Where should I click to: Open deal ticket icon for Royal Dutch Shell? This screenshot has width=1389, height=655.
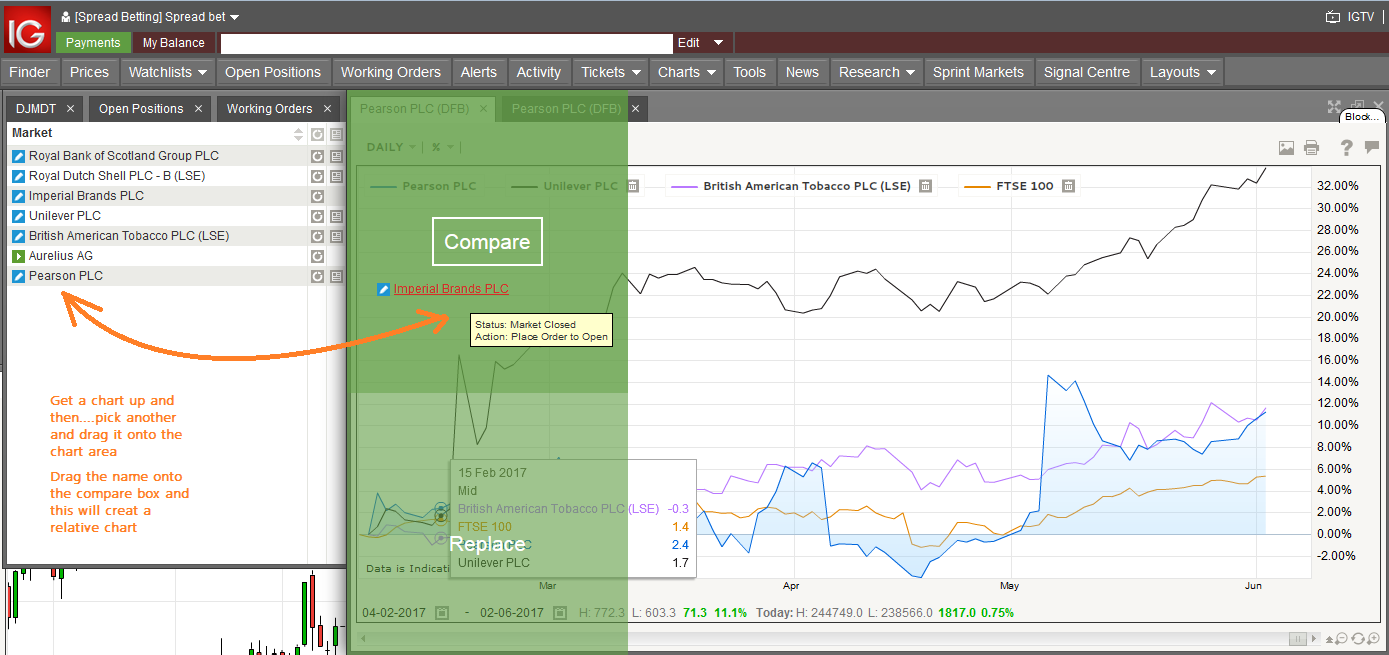coord(18,176)
